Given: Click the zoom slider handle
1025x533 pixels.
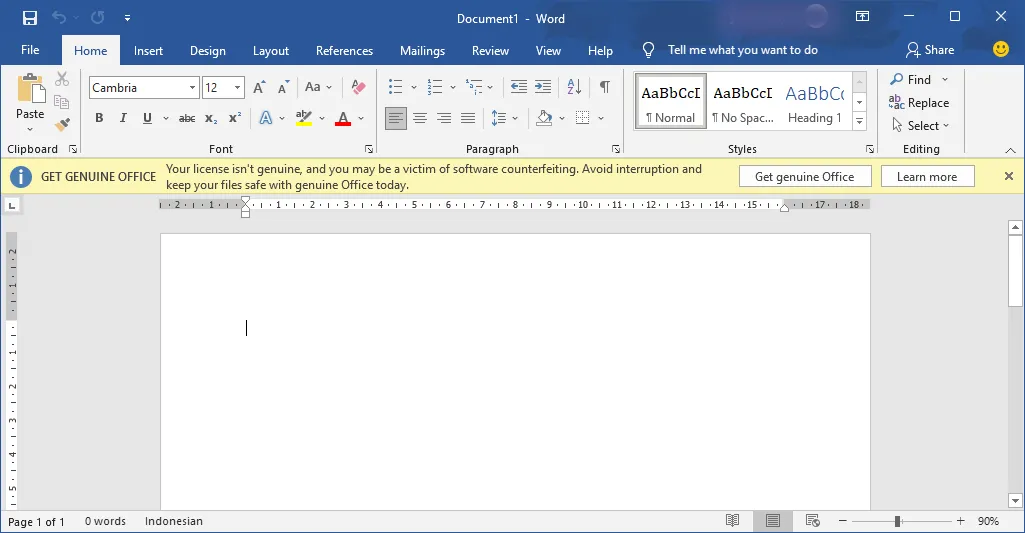Looking at the screenshot, I should click(898, 521).
